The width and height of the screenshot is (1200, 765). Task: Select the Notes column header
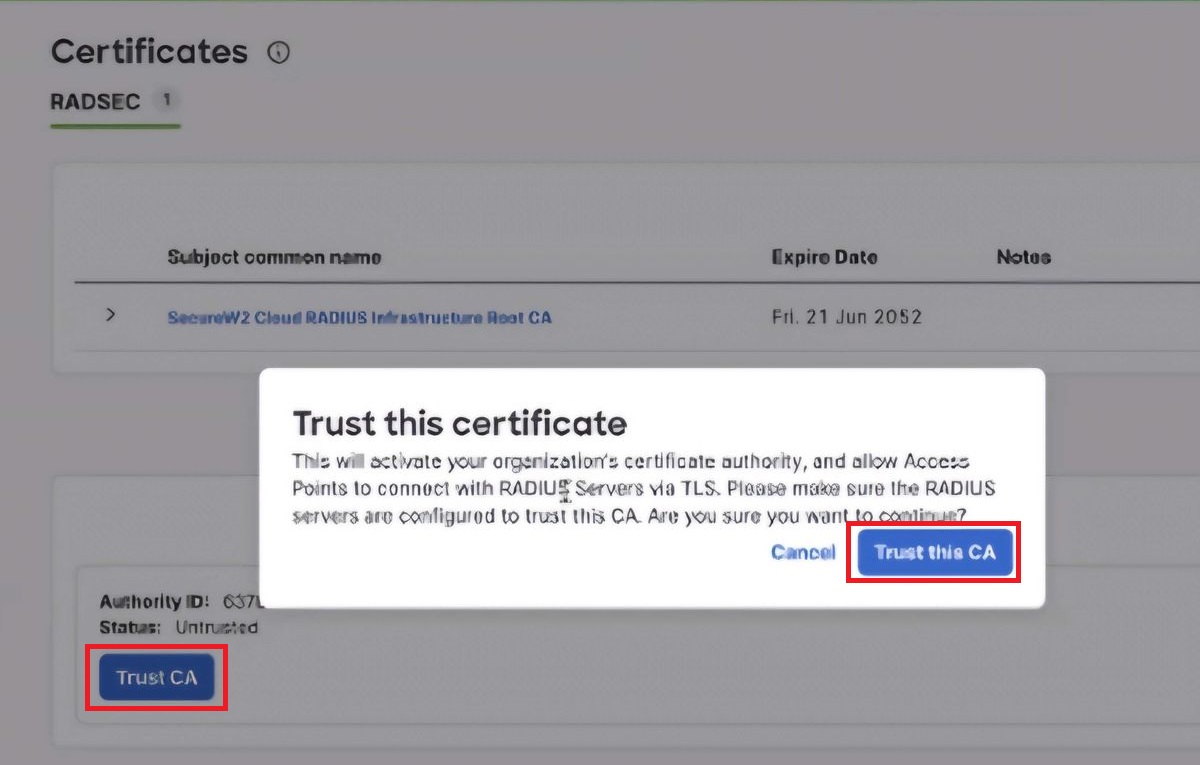point(1023,257)
